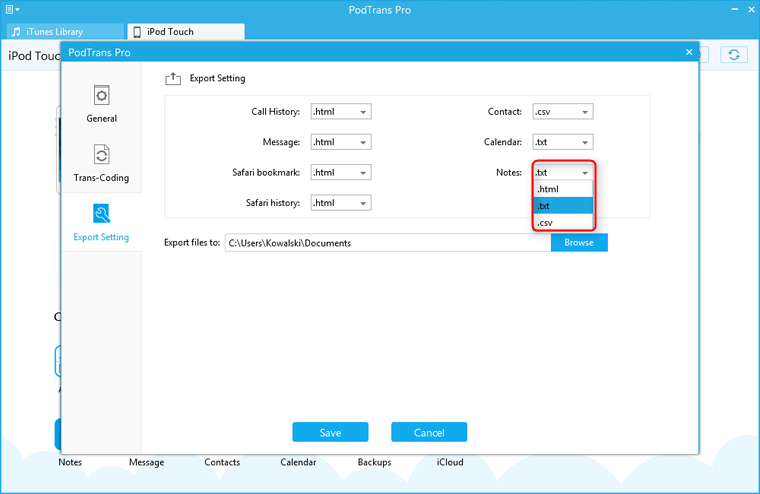The height and width of the screenshot is (494, 760).
Task: Open the General settings icon
Action: [x=101, y=96]
